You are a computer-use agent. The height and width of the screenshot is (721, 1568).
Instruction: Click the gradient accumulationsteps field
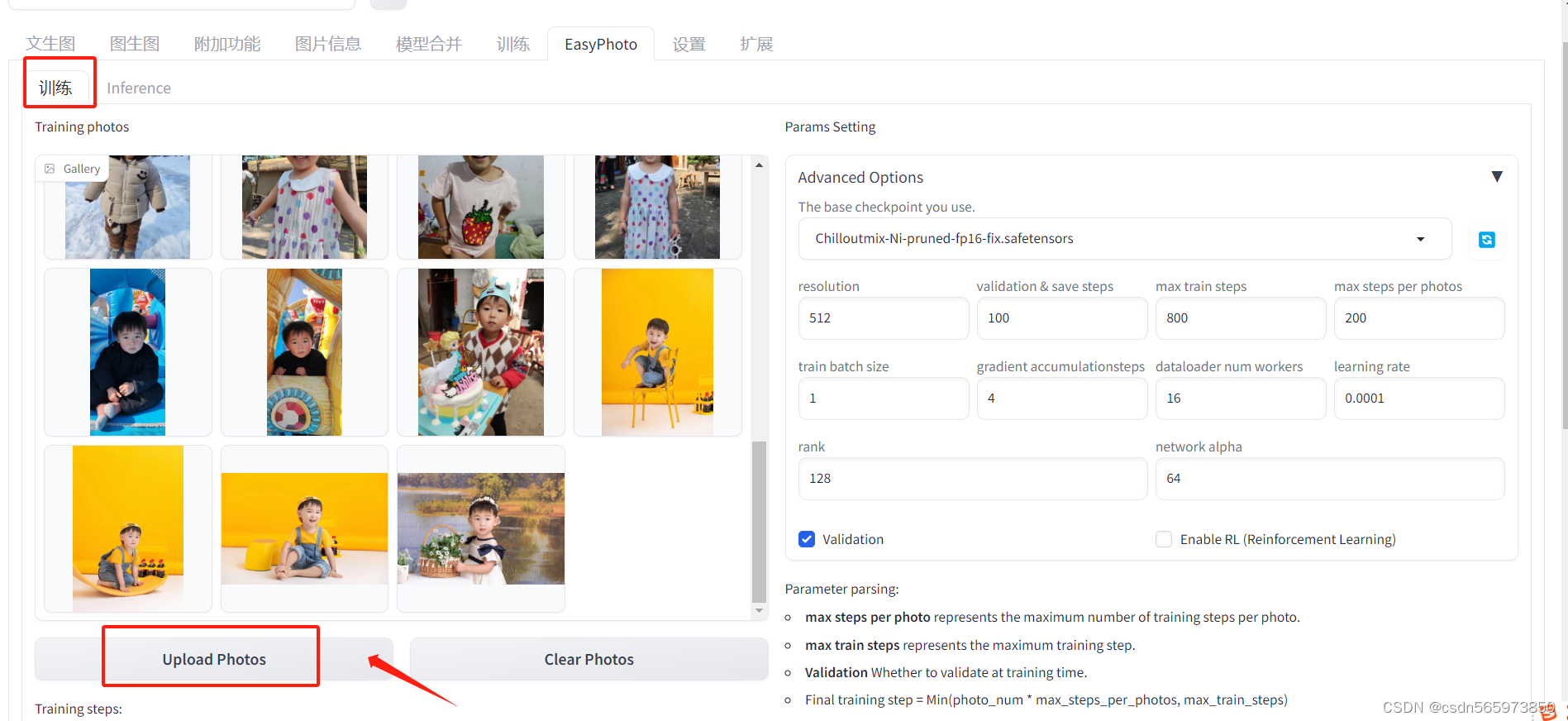1062,399
